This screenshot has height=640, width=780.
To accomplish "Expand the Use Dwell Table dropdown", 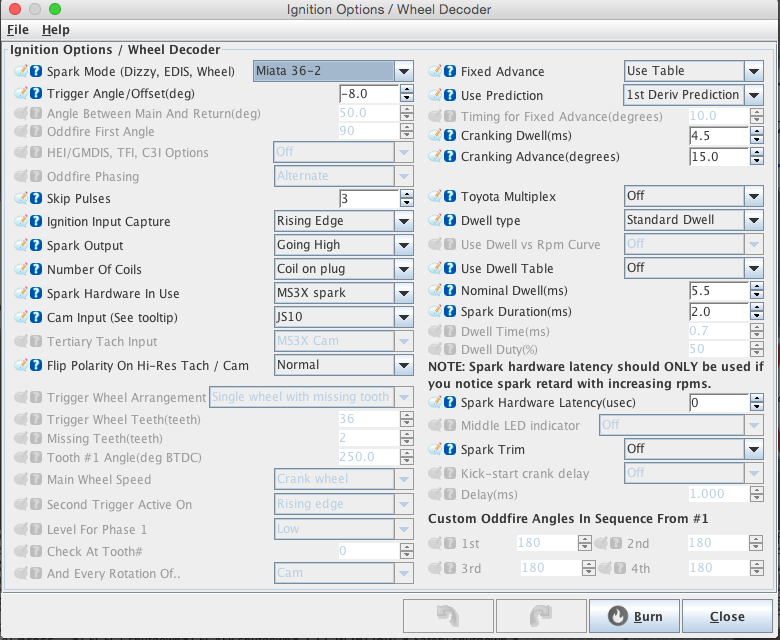I will 694,268.
